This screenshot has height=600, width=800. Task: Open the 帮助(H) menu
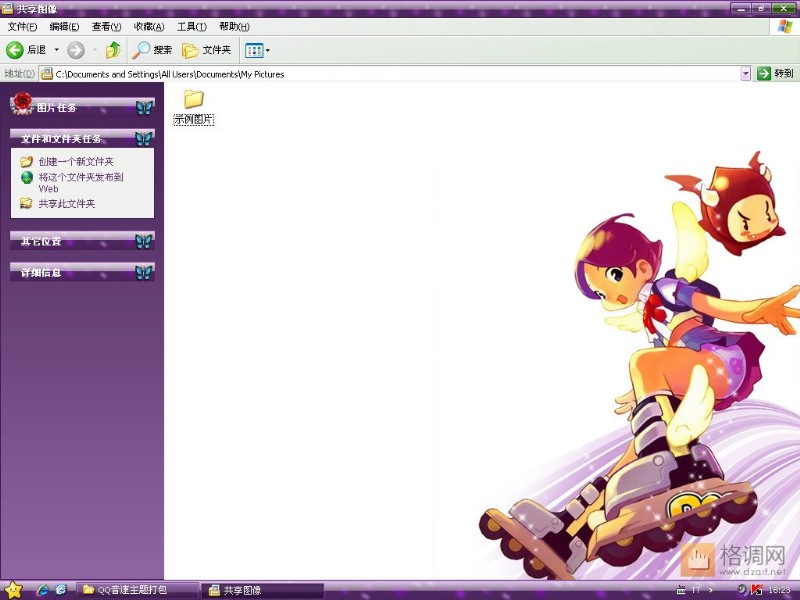tap(234, 27)
